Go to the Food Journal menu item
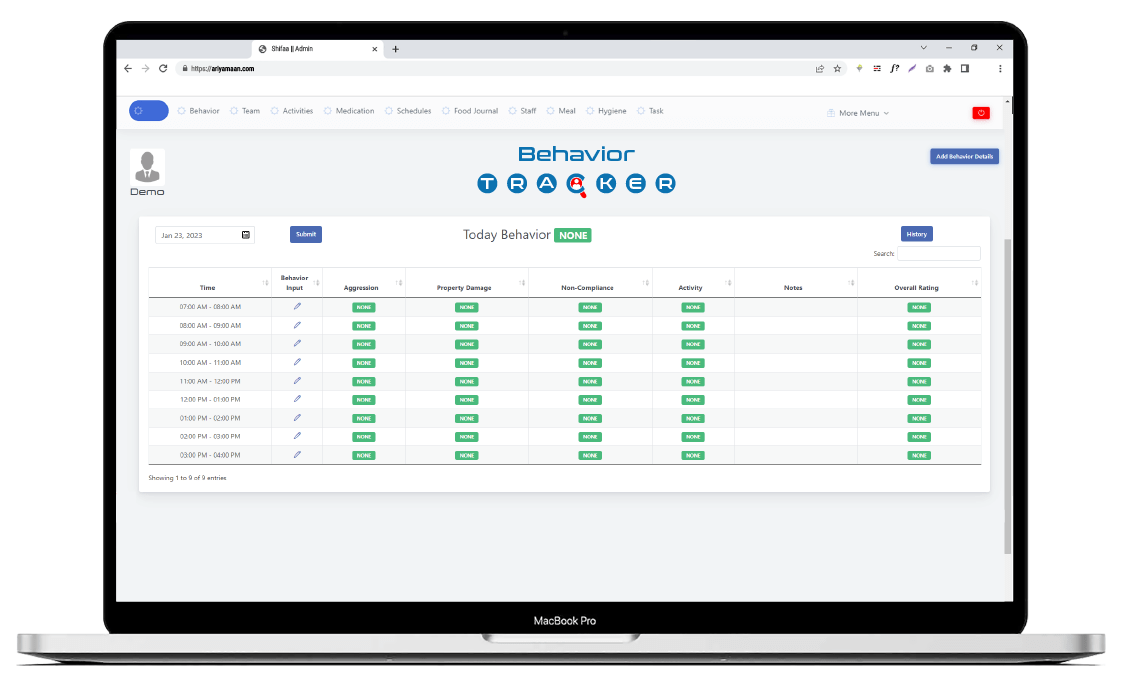 tap(470, 111)
